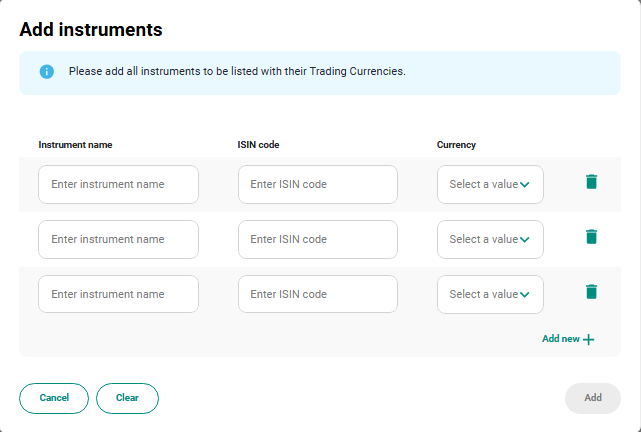
Task: Focus second row instrument name field
Action: click(118, 239)
